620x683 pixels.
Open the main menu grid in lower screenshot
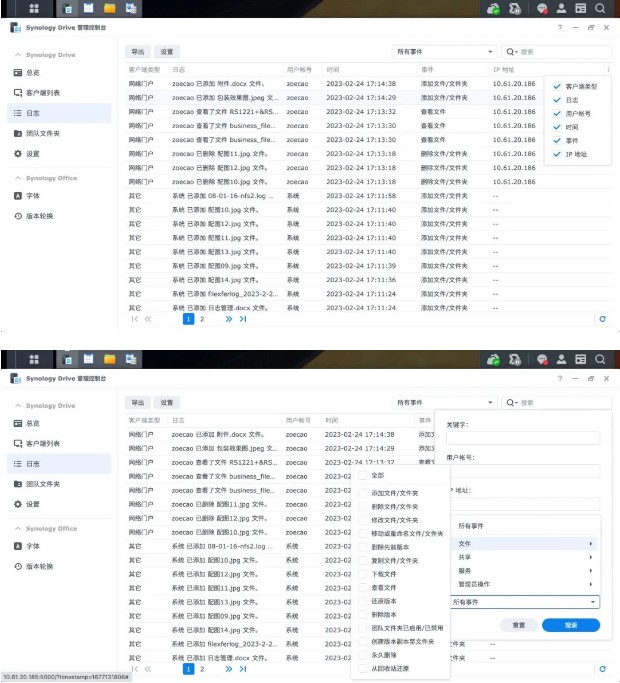34,359
